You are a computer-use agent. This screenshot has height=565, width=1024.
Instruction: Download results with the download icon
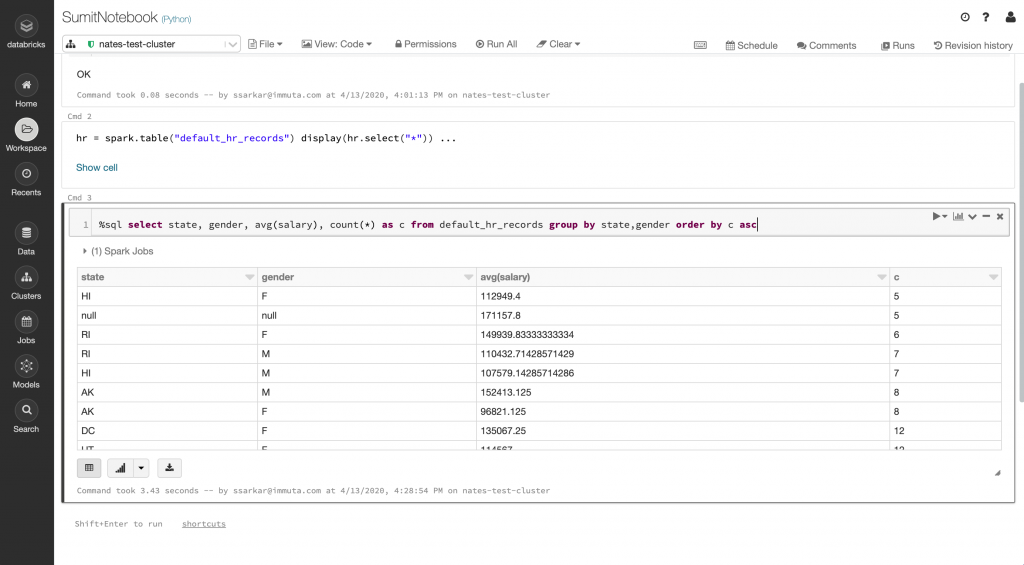[x=169, y=468]
